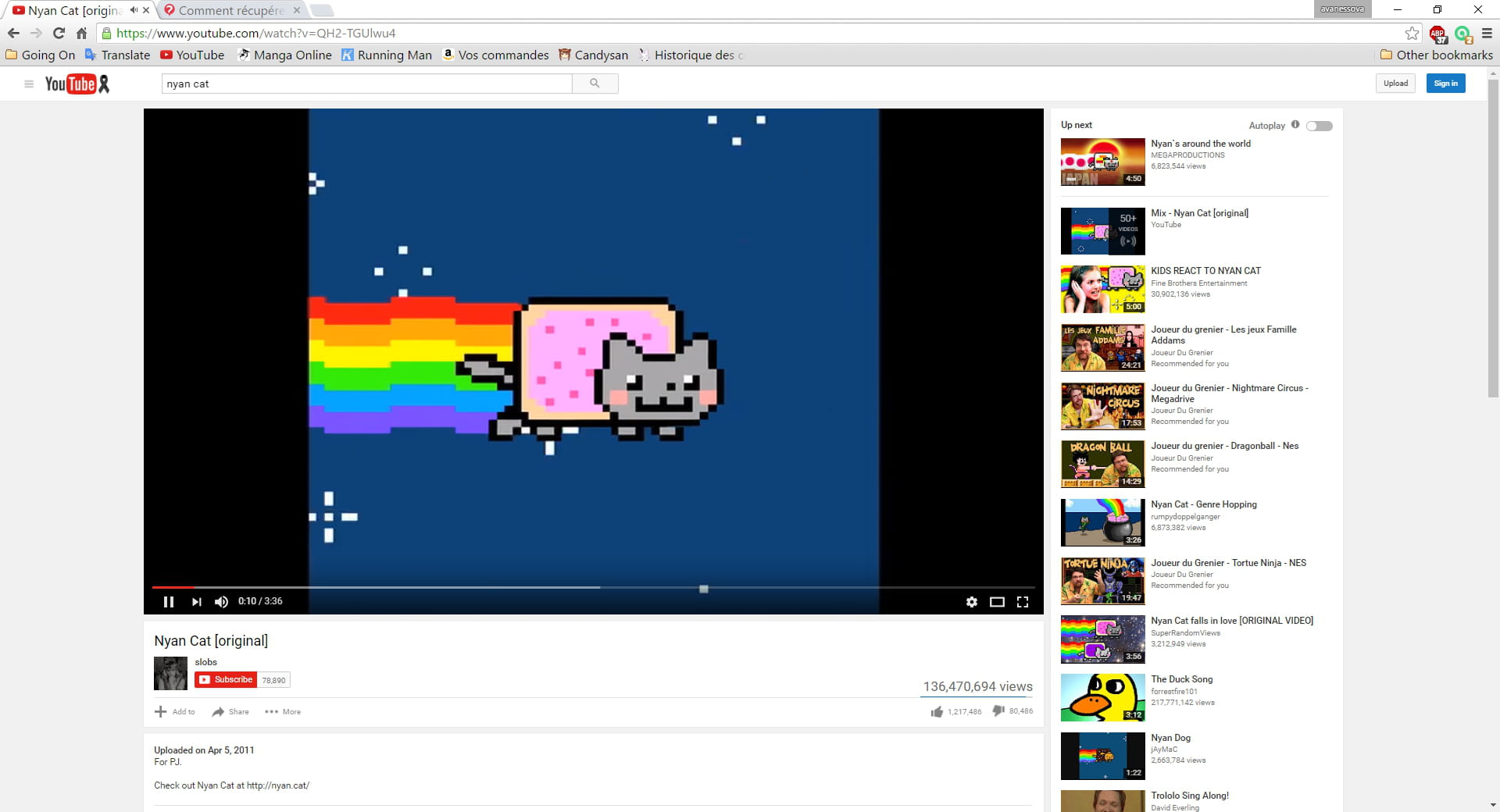Open Tortue Ninja - NES video title

[1228, 563]
